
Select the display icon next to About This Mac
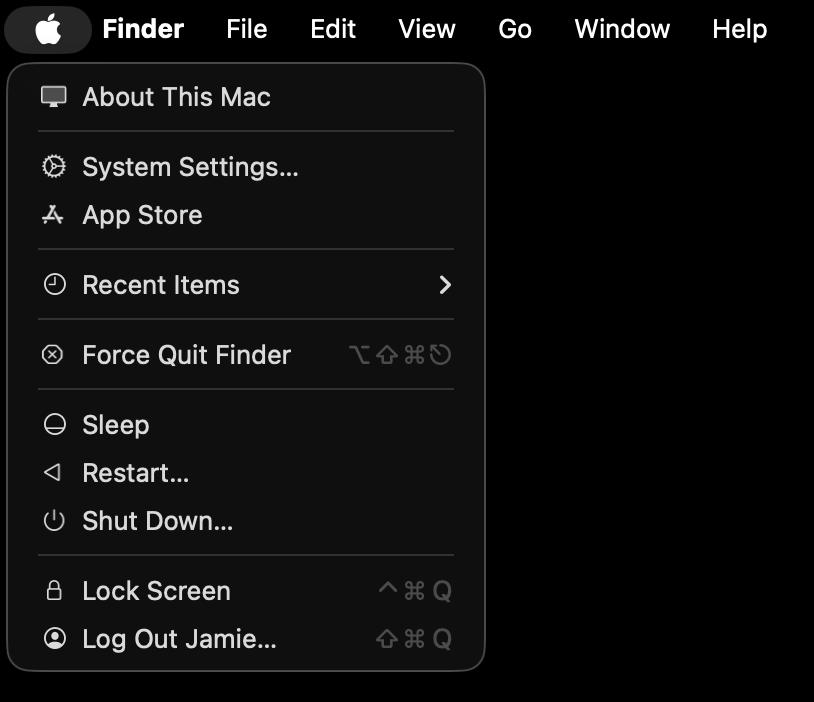(x=54, y=97)
